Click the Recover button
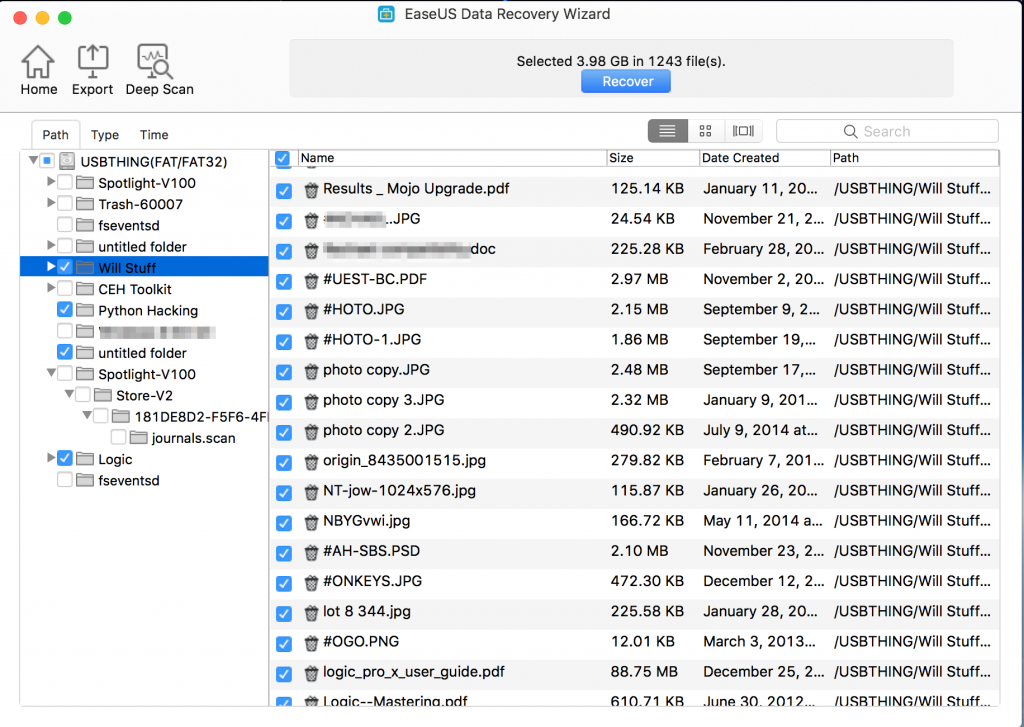 (x=627, y=82)
